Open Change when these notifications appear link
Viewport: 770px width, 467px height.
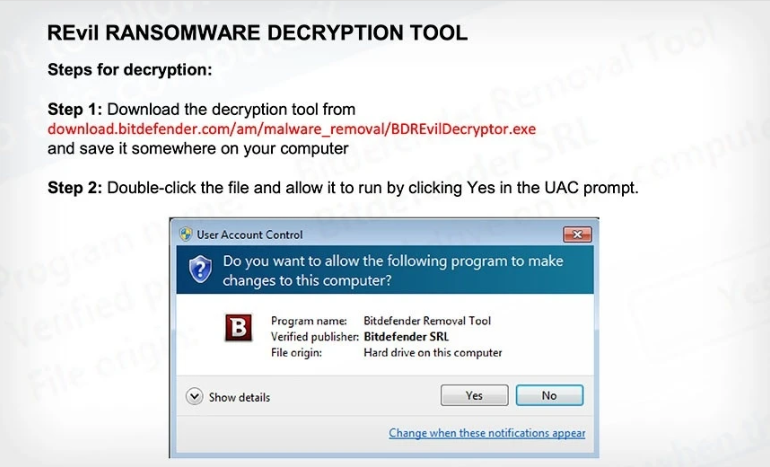click(x=487, y=433)
